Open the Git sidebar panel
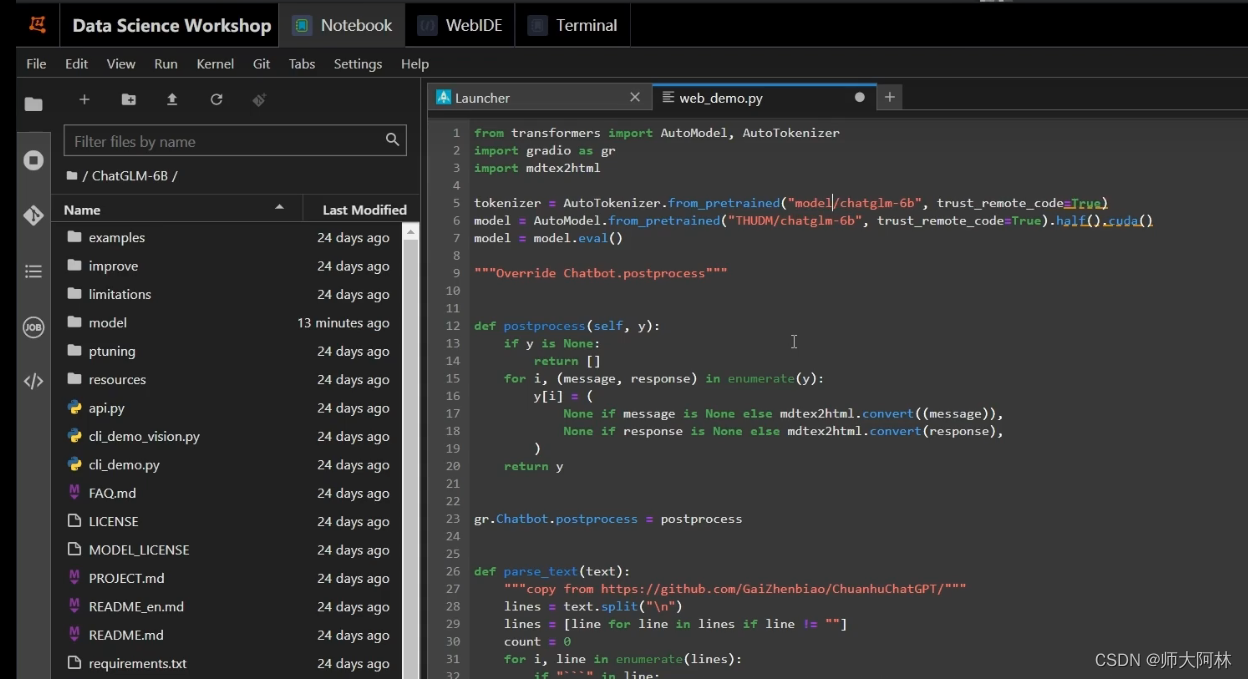 [x=33, y=215]
